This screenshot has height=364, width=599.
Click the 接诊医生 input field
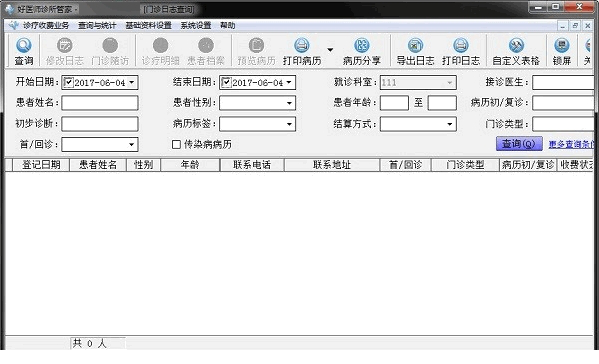563,83
